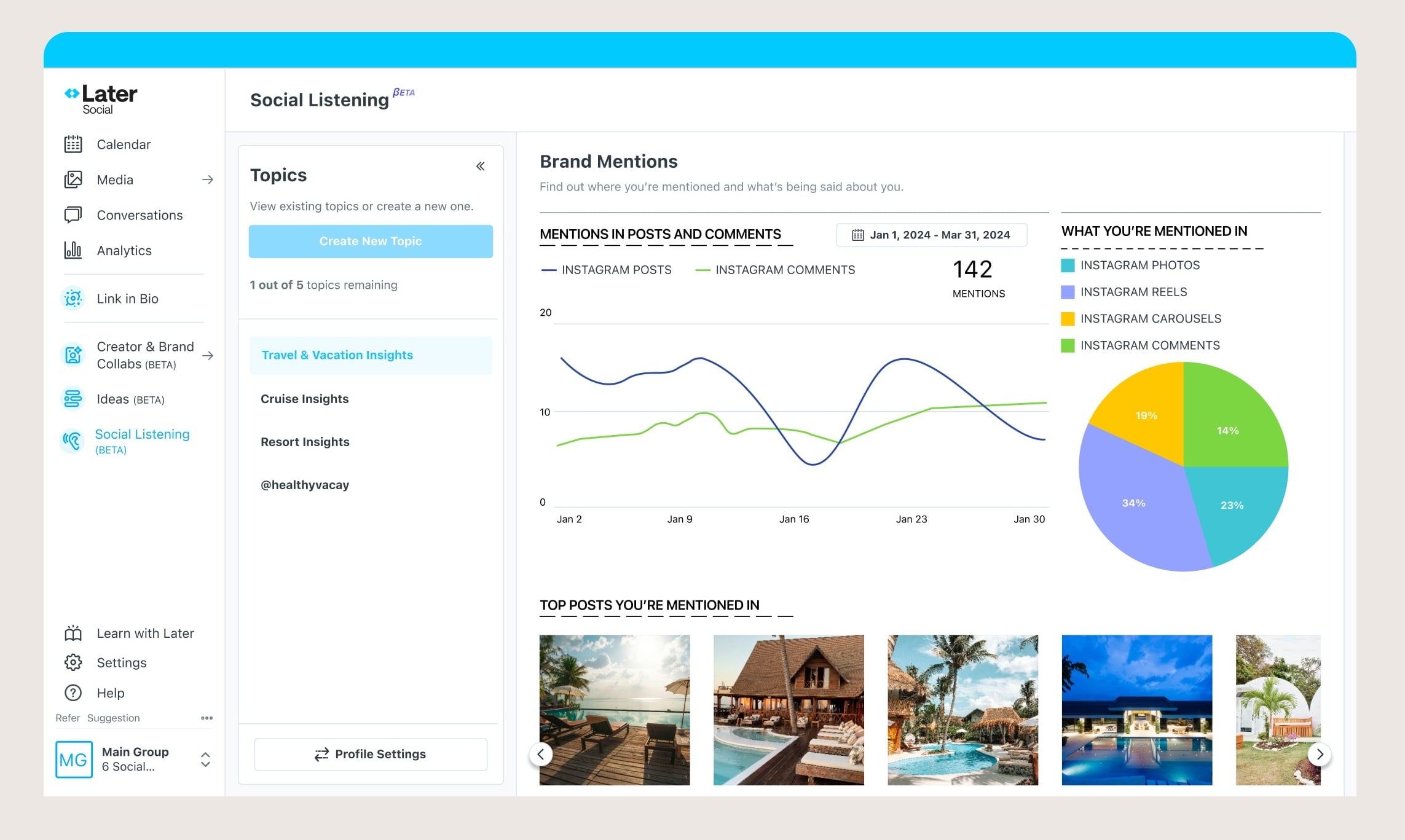Open the beach deck chairs post thumbnail
This screenshot has height=840, width=1405.
[x=615, y=710]
